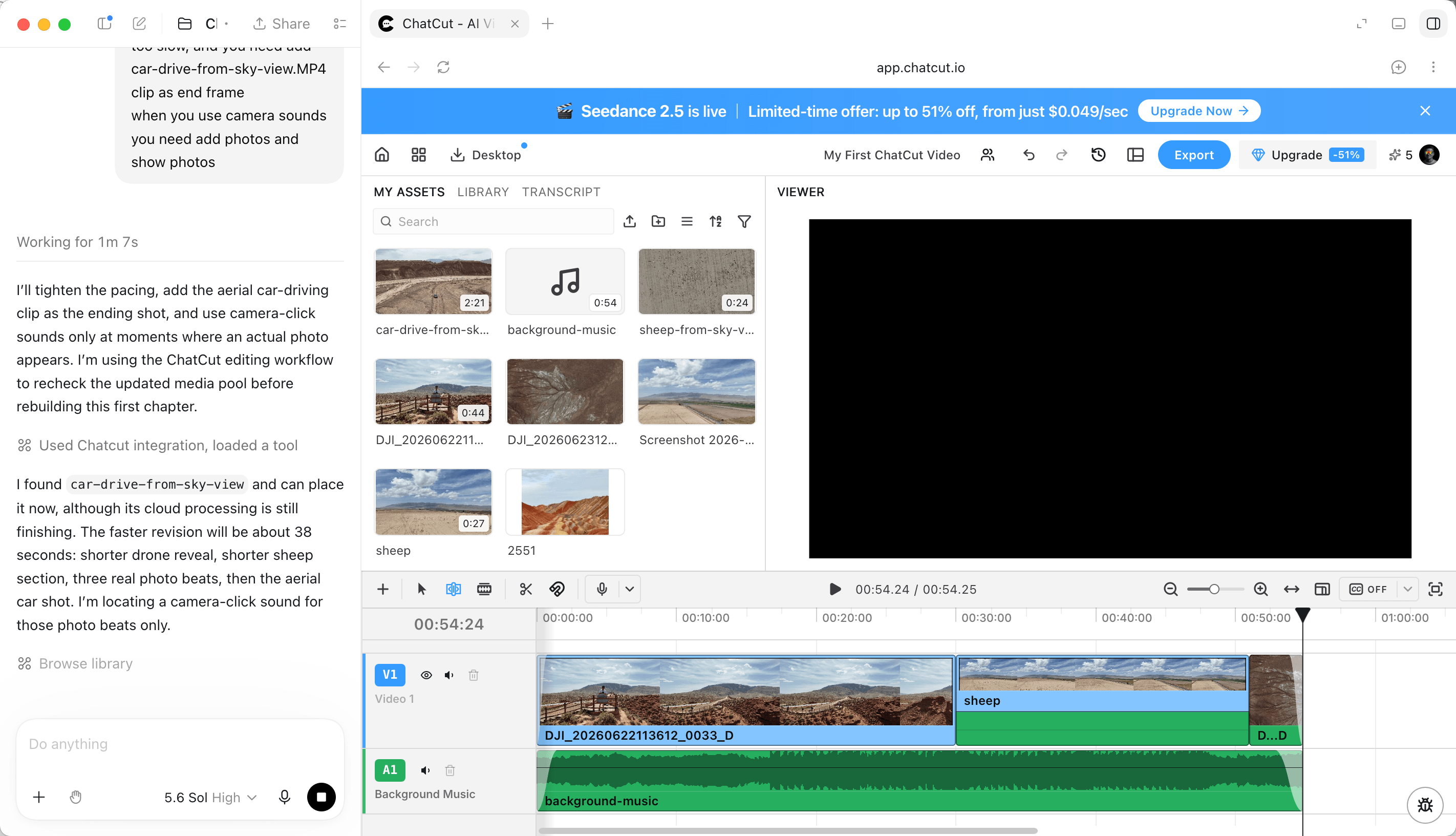
Task: Click the Upgrade -51% button
Action: point(1308,155)
